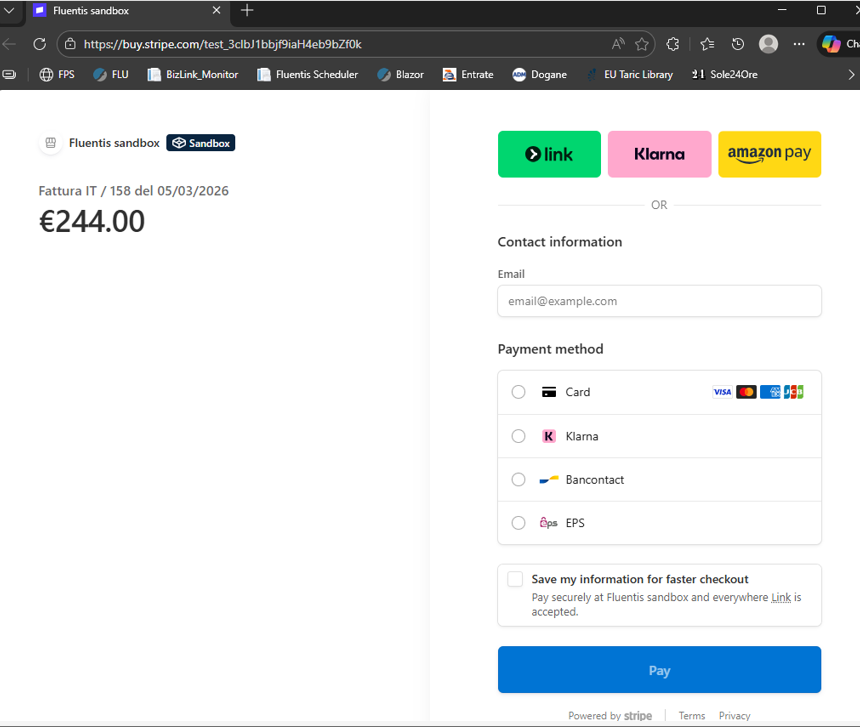Click the browser address bar URL

[223, 44]
